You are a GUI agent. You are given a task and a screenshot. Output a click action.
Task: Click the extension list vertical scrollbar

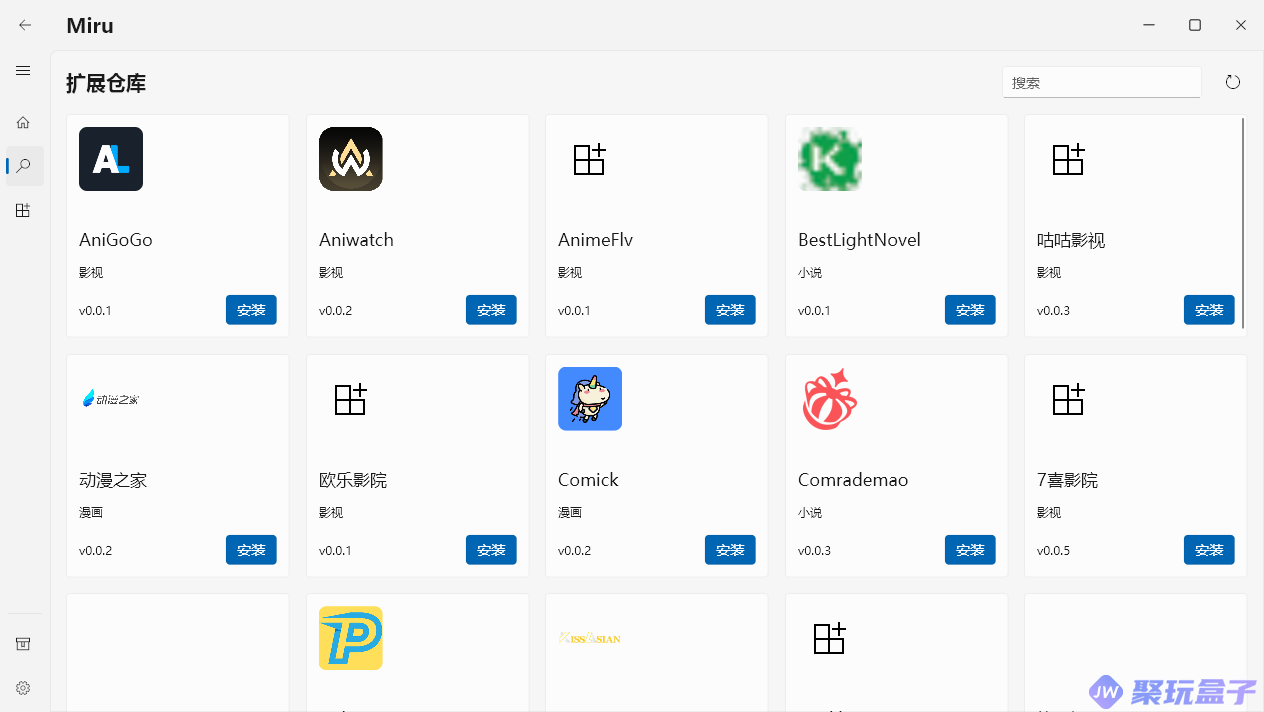pos(1243,223)
